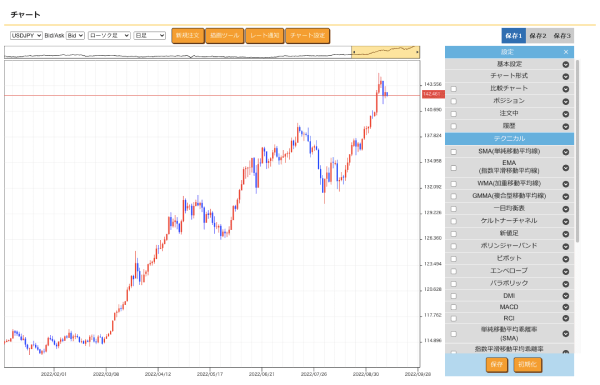The image size is (600, 385).
Task: Tick the パラボリック checkbox
Action: [x=453, y=284]
